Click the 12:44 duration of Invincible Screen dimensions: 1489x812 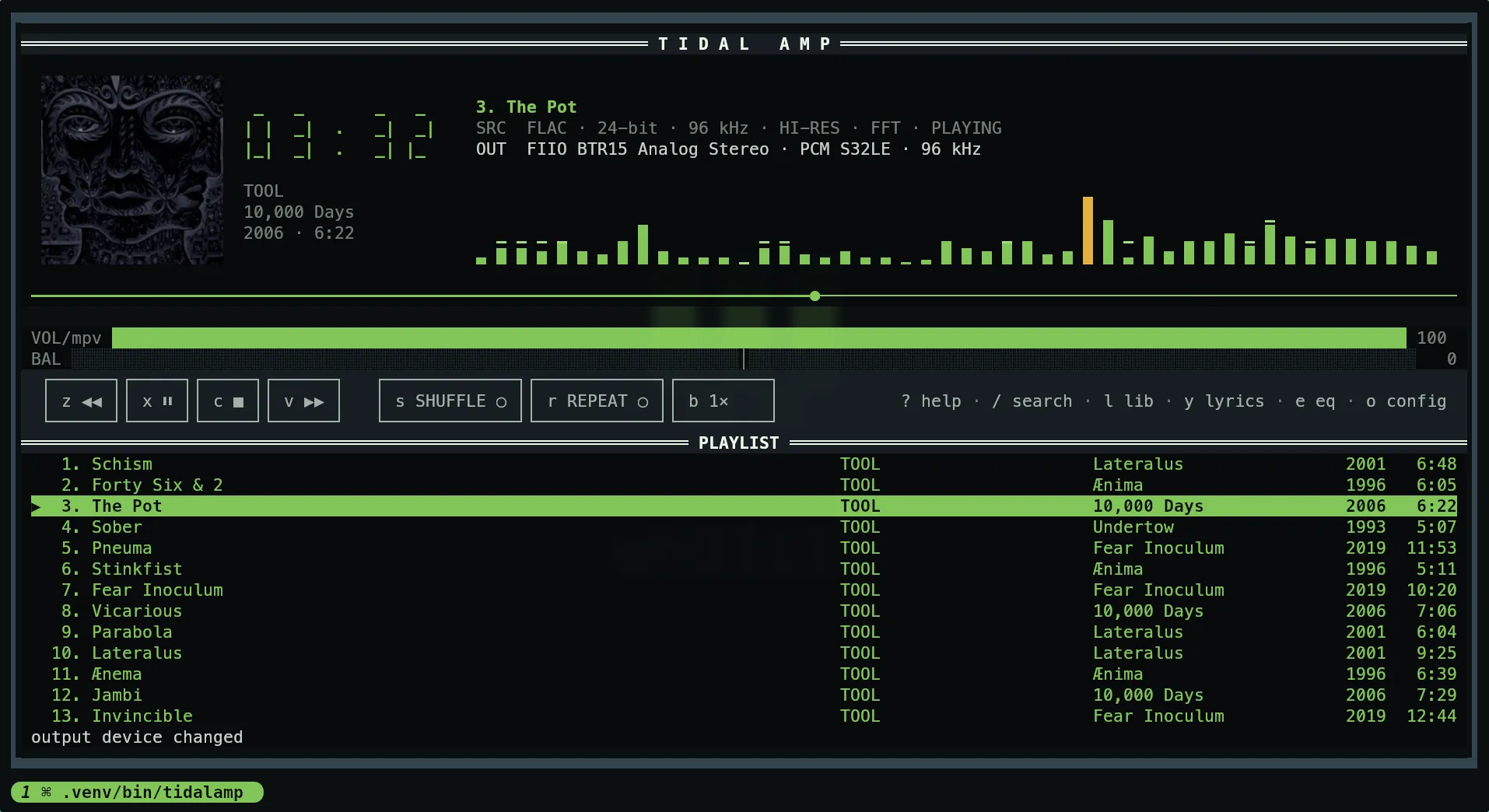pos(1431,716)
